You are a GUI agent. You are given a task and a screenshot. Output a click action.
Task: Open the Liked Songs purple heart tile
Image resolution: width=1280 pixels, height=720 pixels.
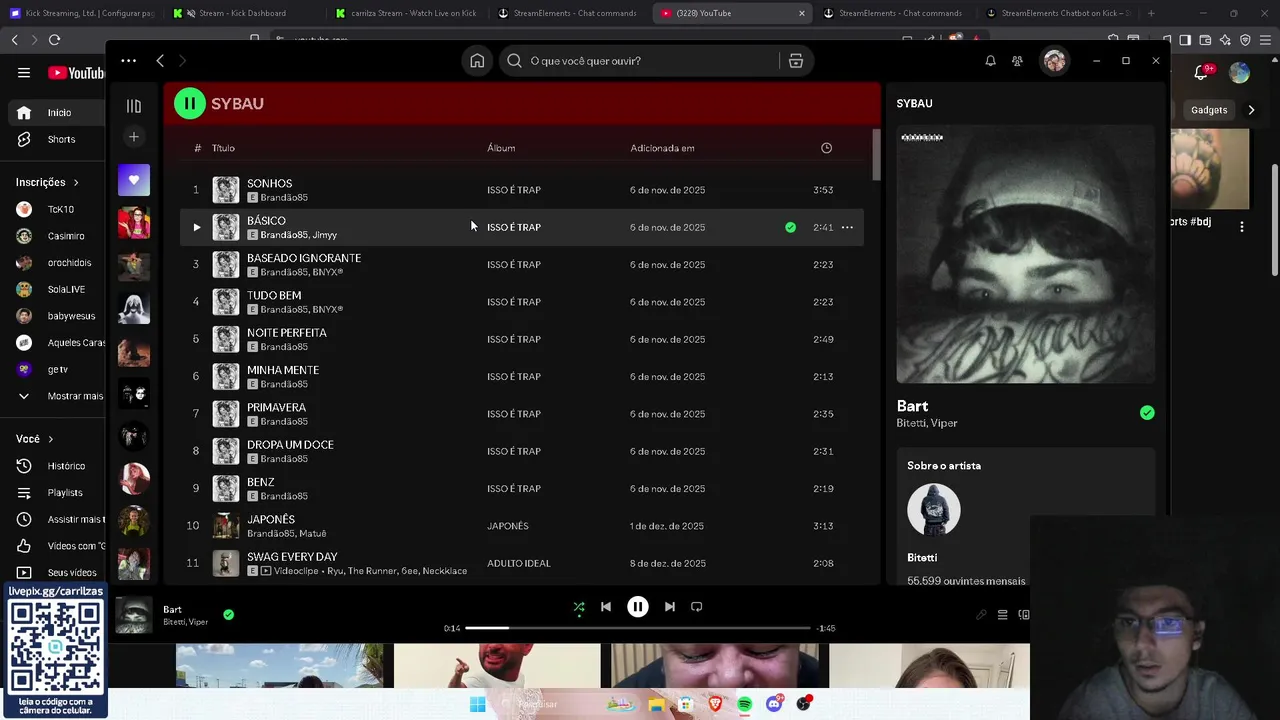(x=134, y=180)
